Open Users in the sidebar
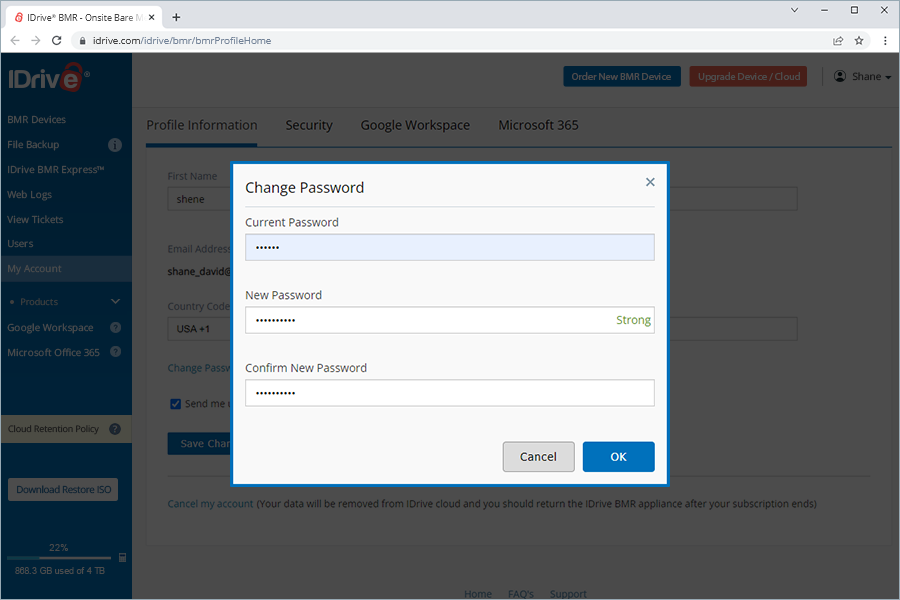This screenshot has height=600, width=900. click(x=20, y=243)
